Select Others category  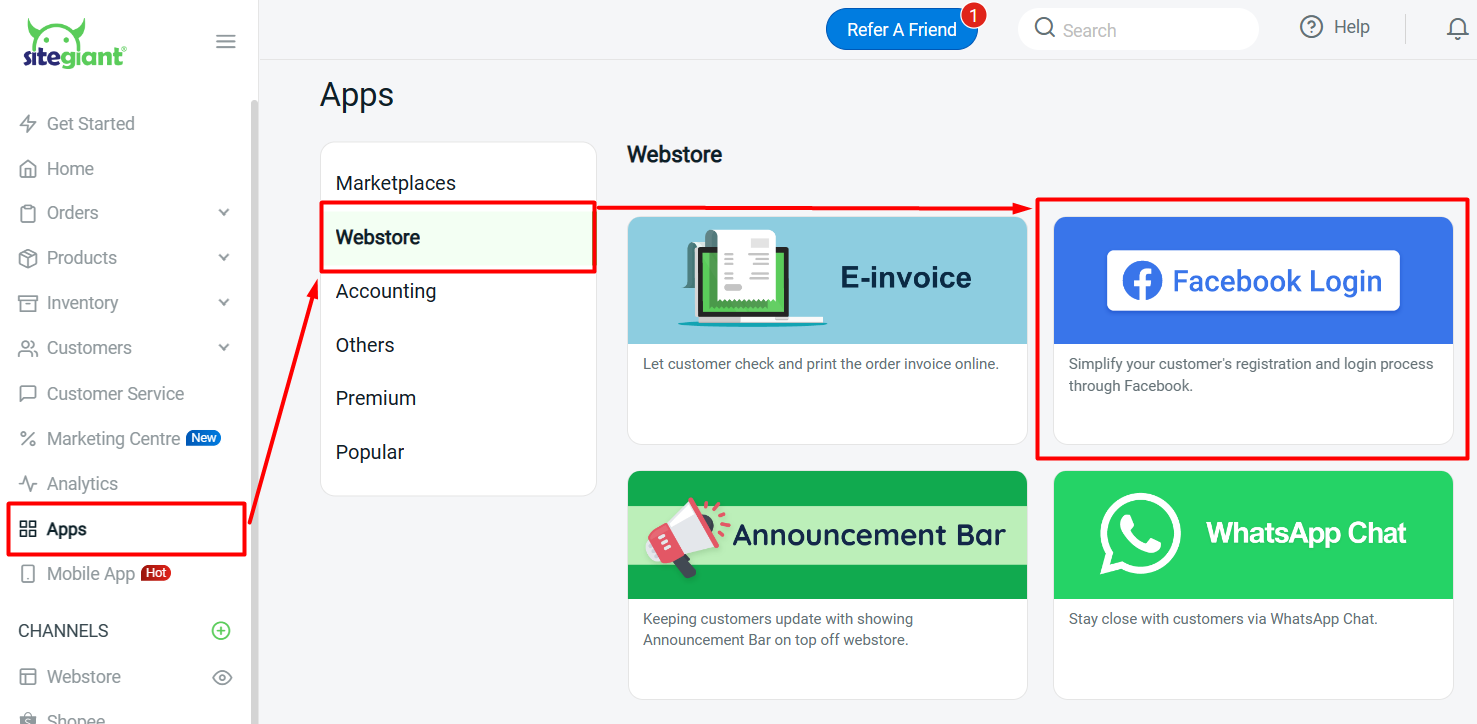(458, 345)
